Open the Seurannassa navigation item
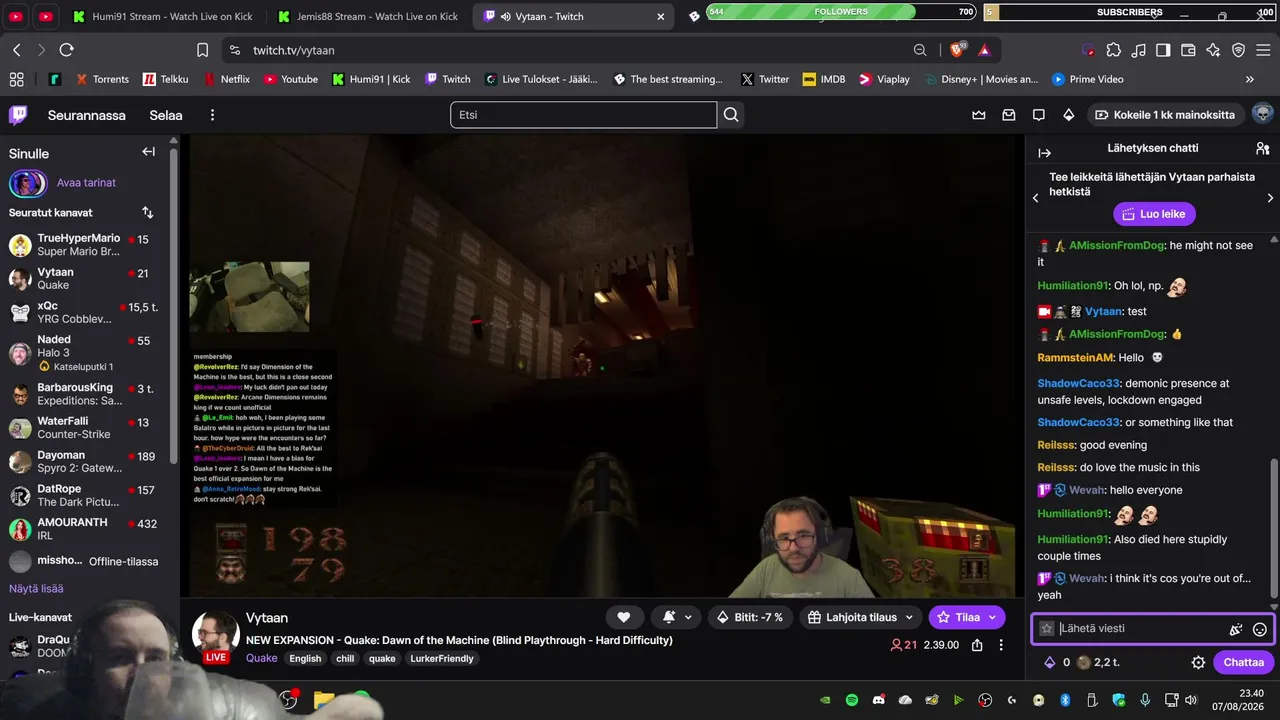The image size is (1280, 720). click(87, 115)
